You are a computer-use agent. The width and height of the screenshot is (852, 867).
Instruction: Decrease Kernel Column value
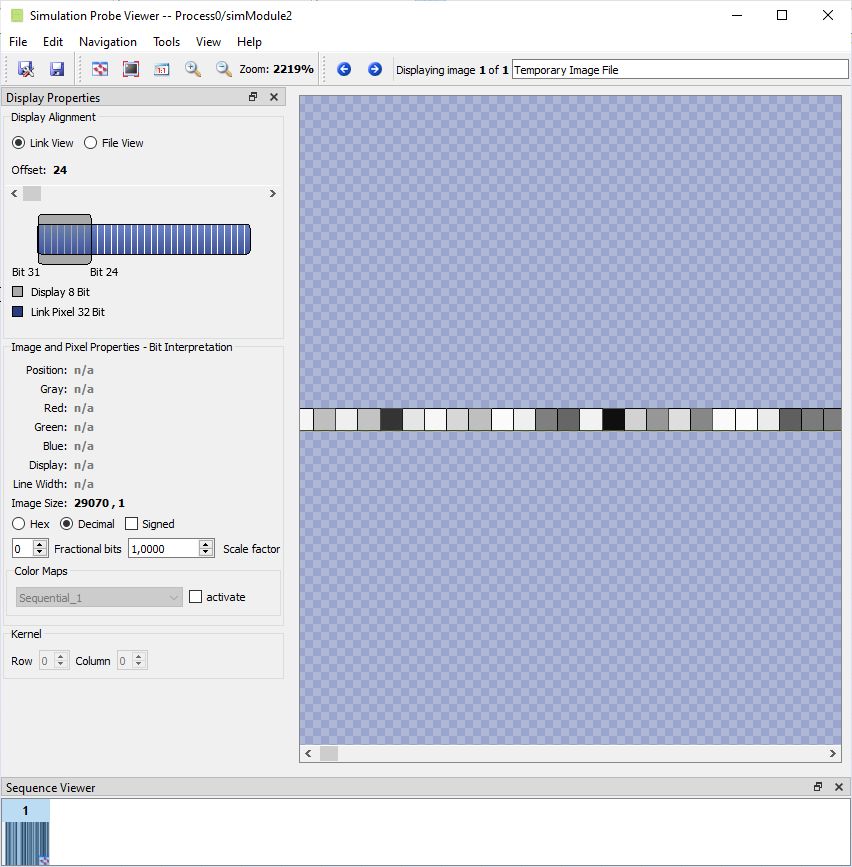point(138,665)
